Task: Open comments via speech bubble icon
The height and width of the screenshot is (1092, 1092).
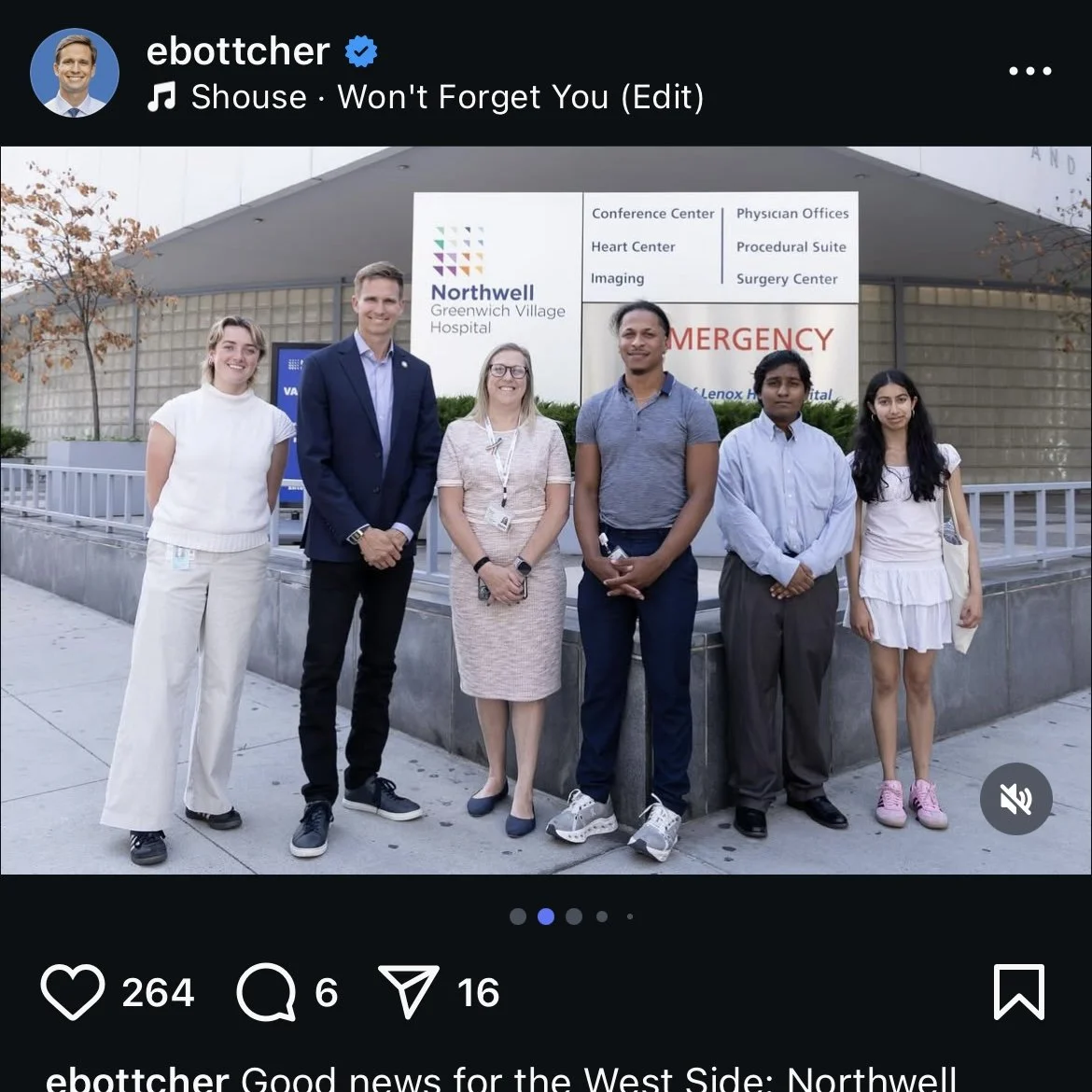Action: (266, 992)
